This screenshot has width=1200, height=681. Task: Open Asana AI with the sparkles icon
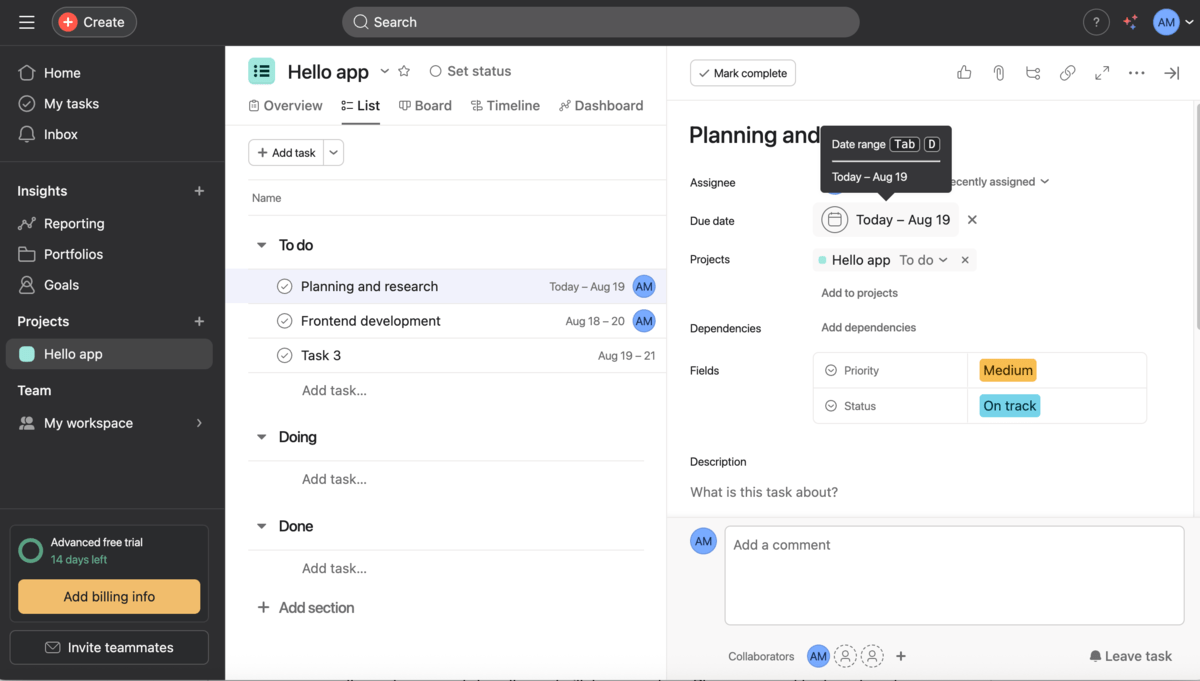point(1130,21)
